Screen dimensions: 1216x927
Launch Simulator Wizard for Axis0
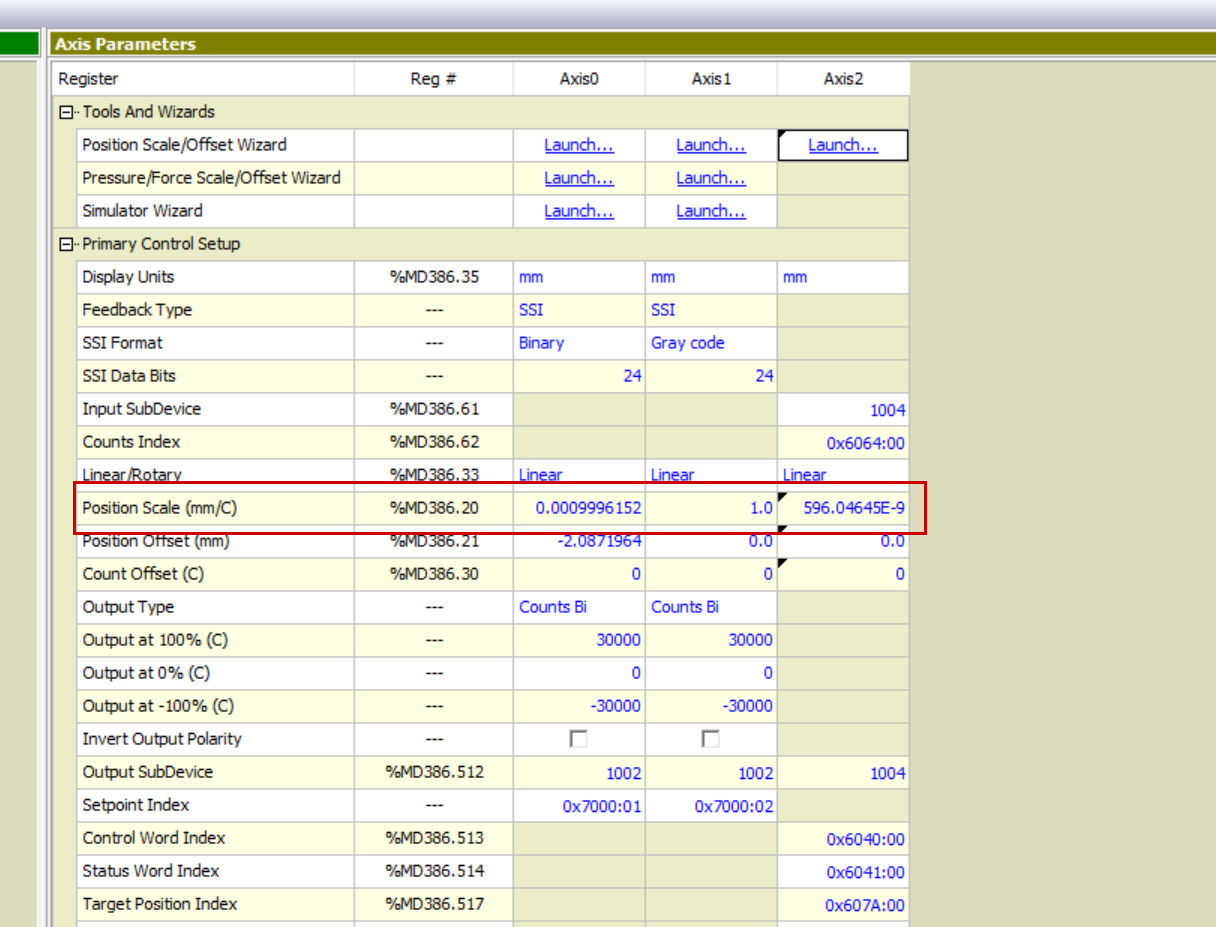[x=579, y=211]
